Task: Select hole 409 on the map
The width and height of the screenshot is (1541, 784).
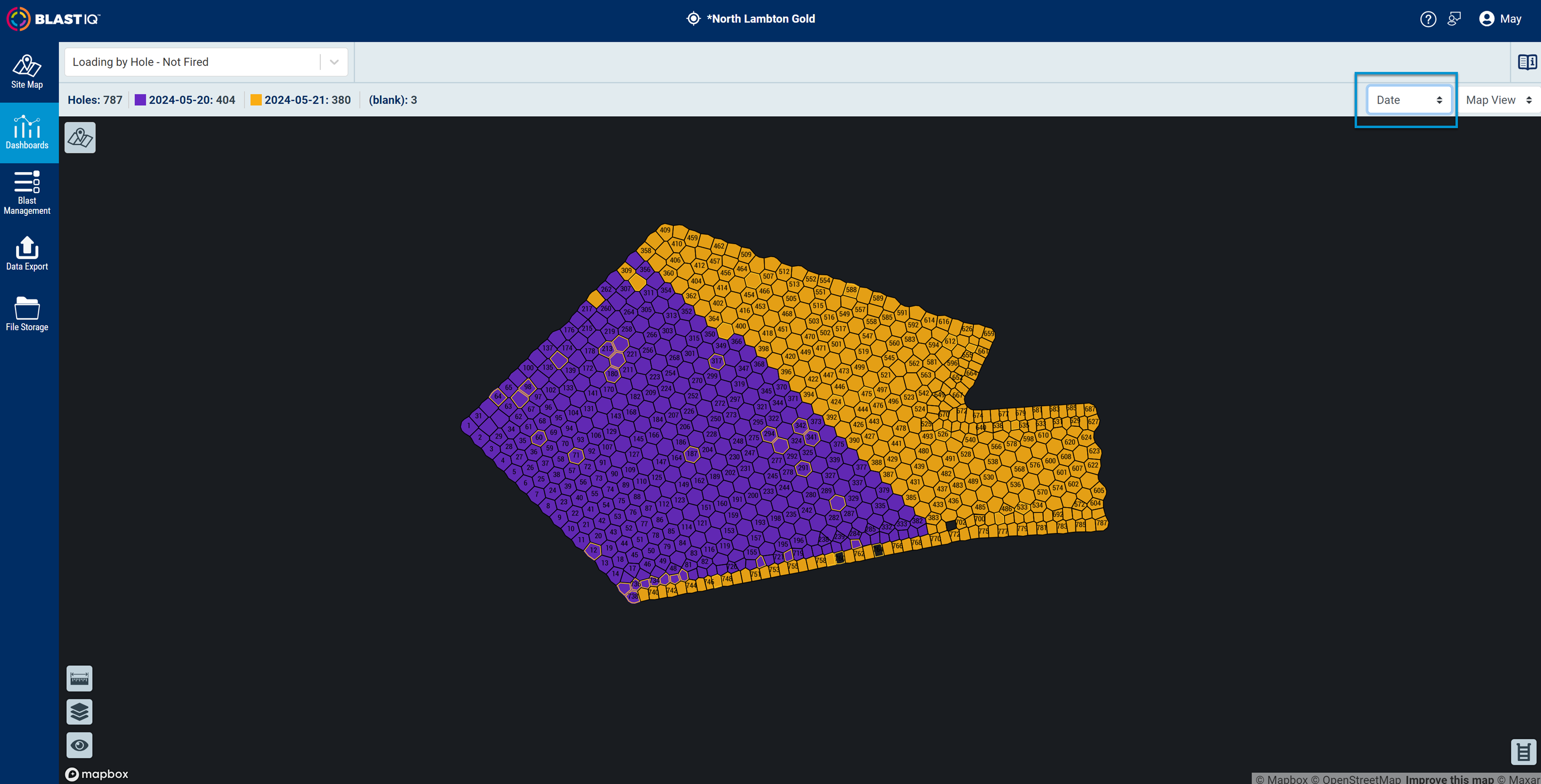Action: click(x=665, y=230)
